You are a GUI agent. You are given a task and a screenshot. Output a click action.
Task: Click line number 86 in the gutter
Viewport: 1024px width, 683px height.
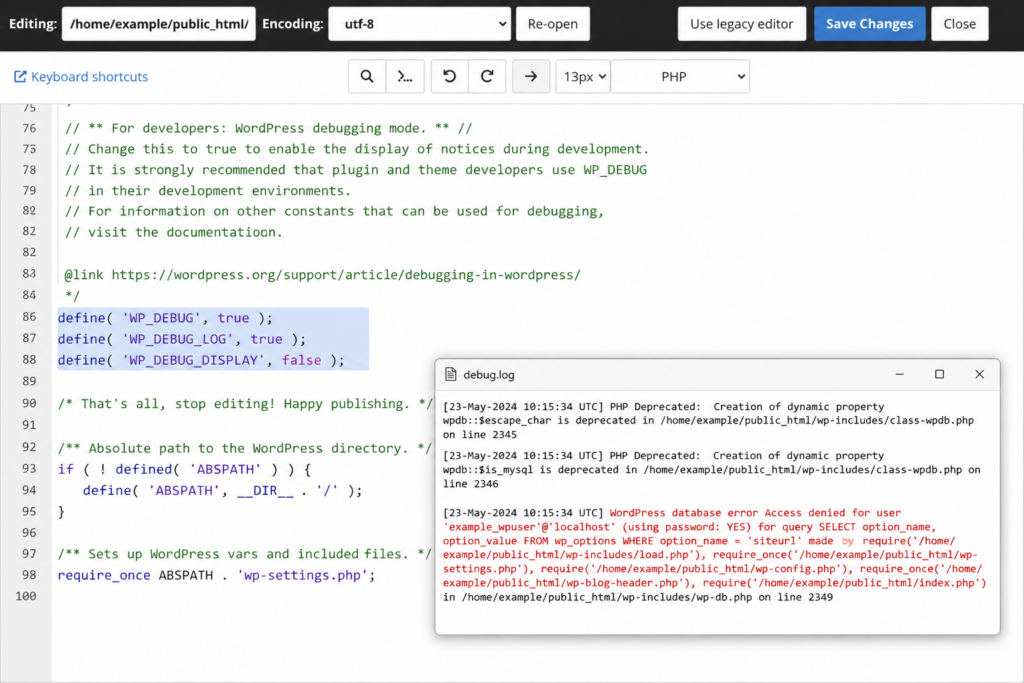(x=29, y=317)
